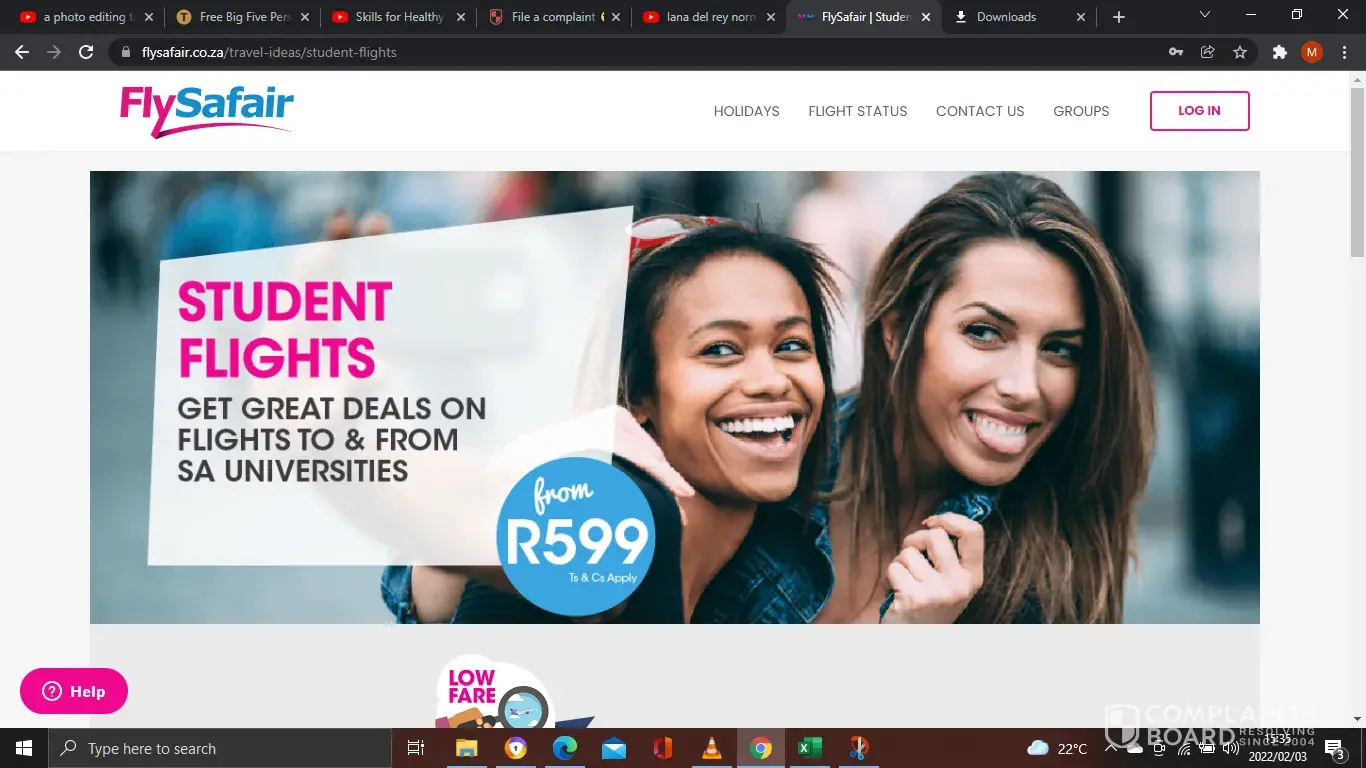Bookmark this page with the star icon
This screenshot has width=1366, height=768.
click(1240, 52)
